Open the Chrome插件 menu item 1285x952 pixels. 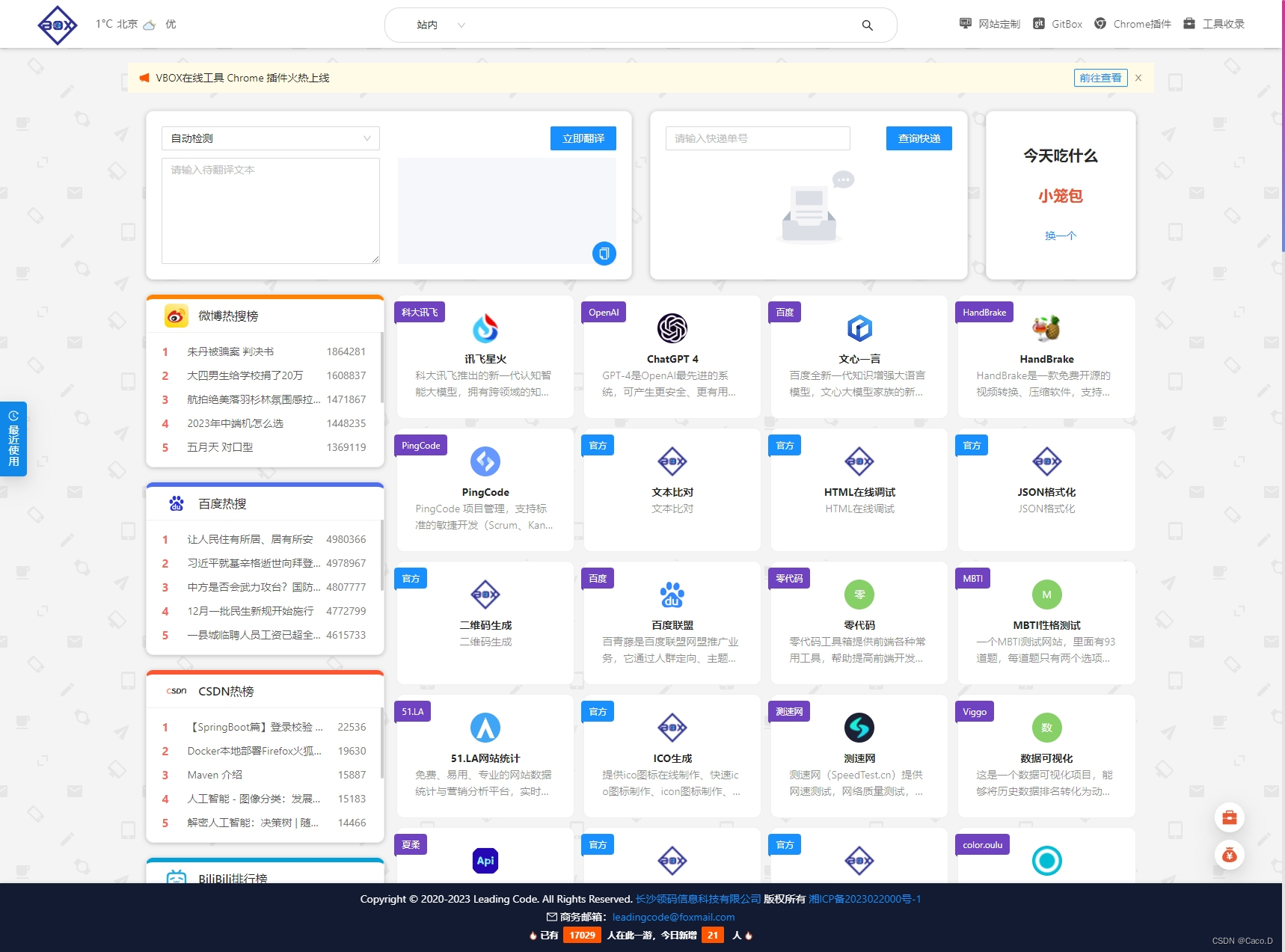coord(1132,24)
